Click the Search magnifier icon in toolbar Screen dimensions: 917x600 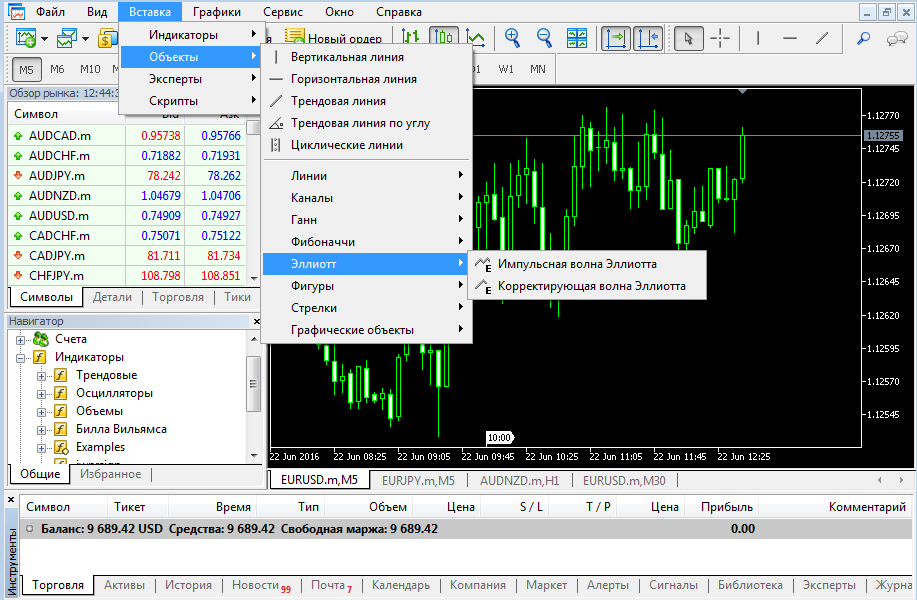864,38
